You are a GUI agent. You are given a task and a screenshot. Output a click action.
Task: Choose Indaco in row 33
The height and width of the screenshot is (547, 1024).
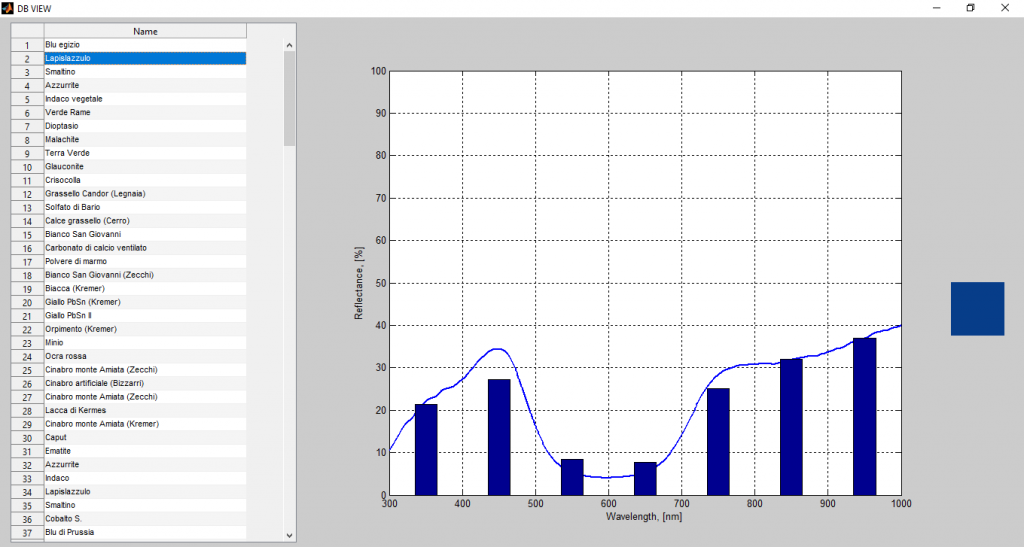[145, 478]
